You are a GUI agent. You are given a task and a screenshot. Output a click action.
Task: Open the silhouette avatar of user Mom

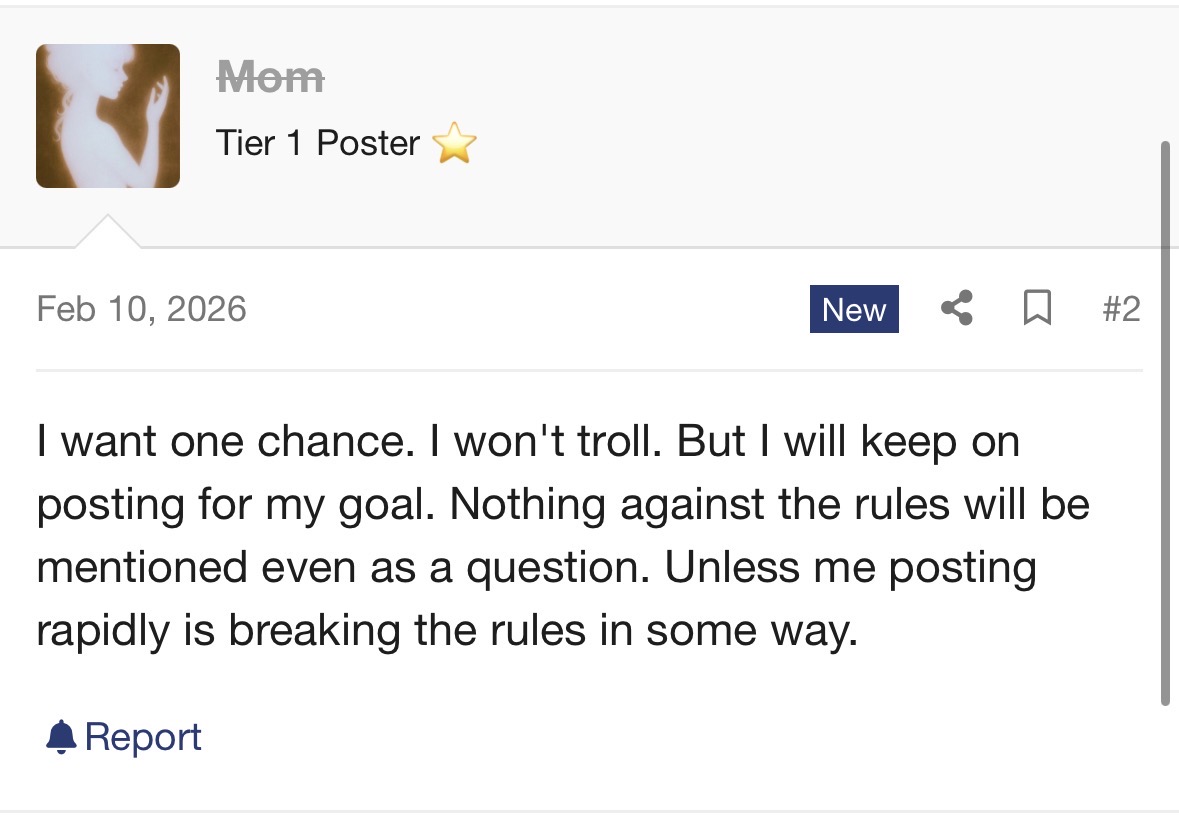[108, 116]
